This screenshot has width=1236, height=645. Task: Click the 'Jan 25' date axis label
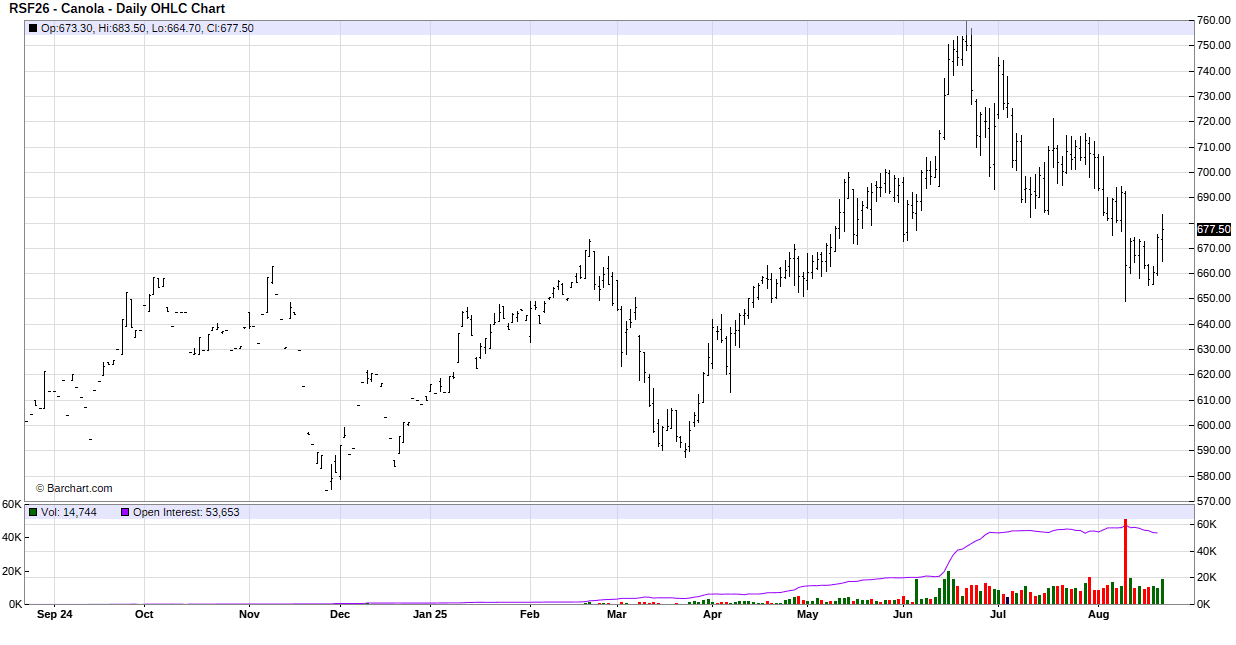click(431, 614)
